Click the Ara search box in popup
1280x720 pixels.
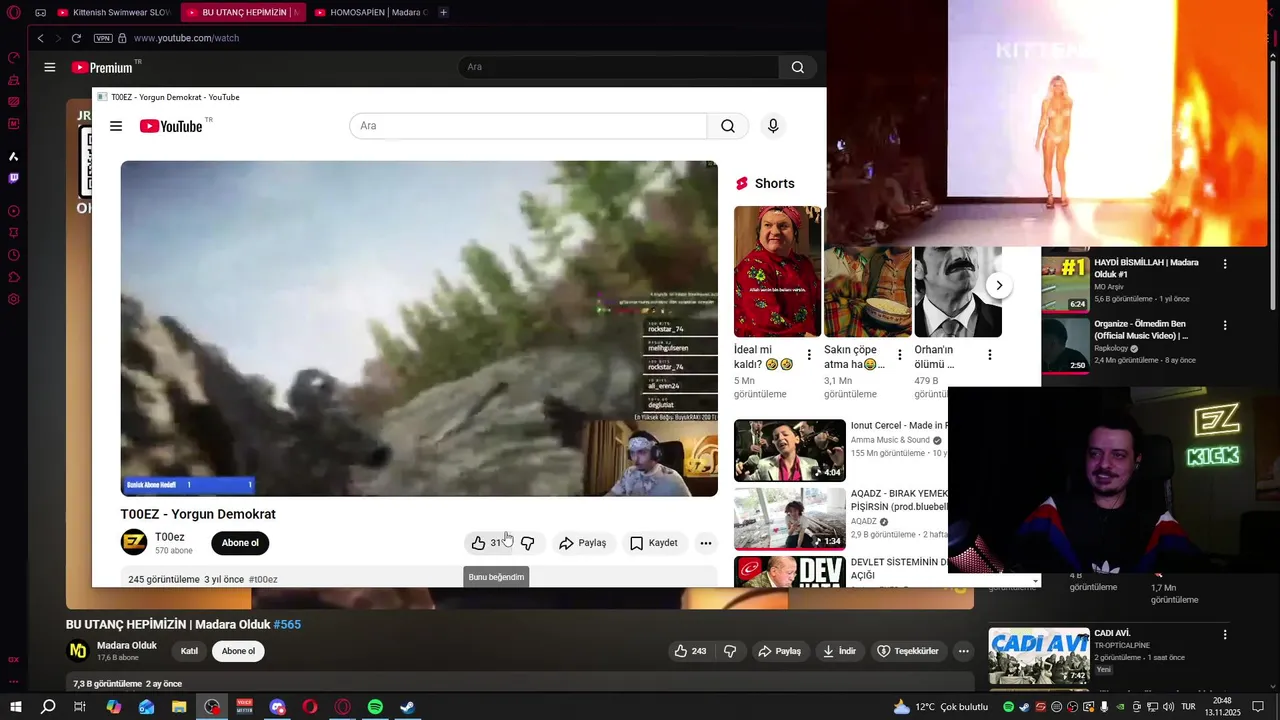528,126
